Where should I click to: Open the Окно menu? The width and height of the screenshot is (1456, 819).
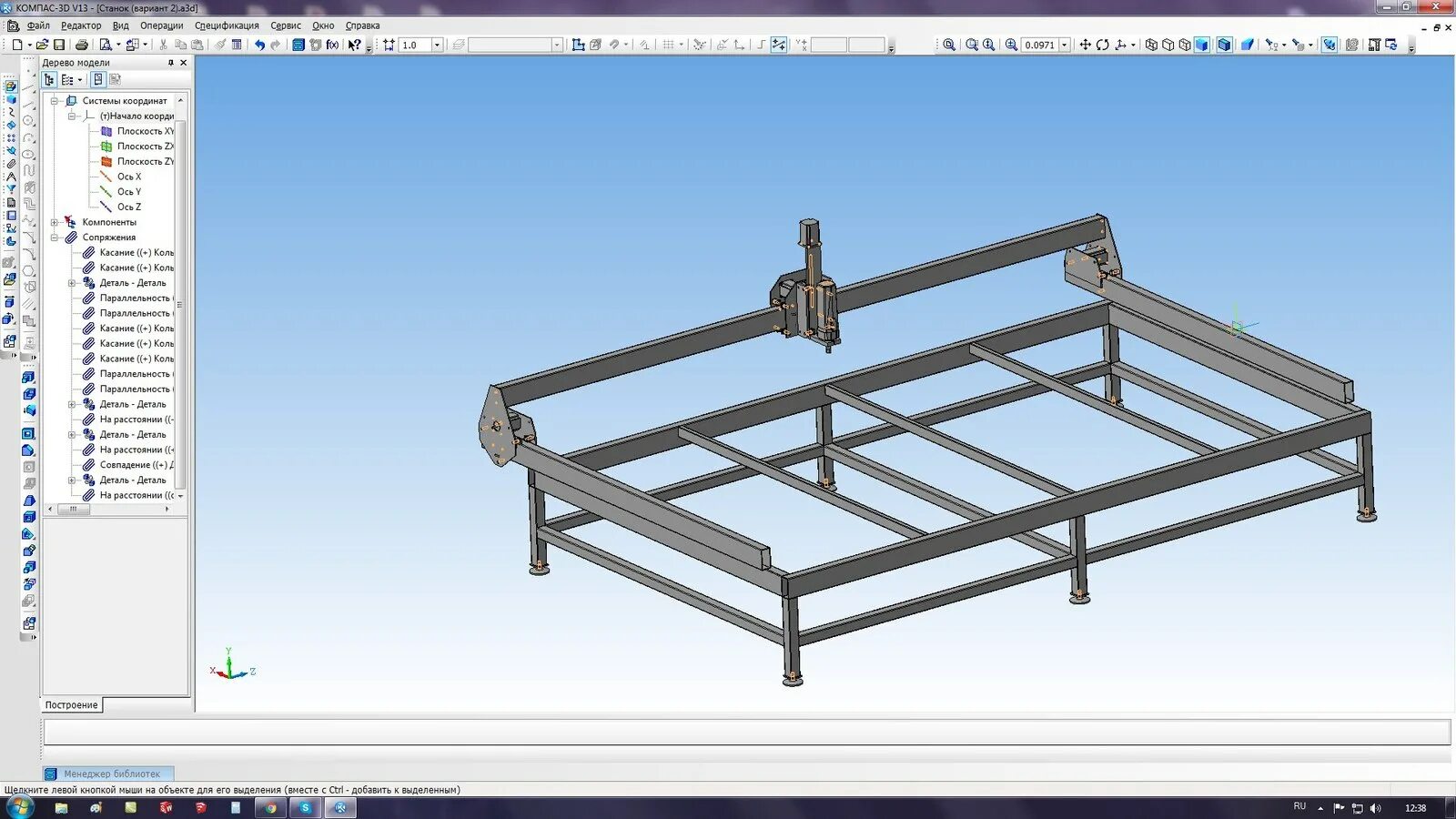(323, 25)
